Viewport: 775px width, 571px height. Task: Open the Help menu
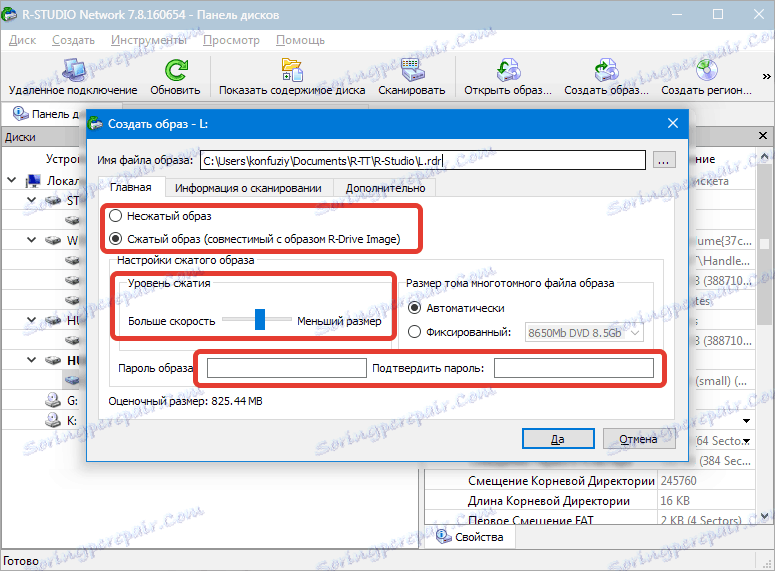(300, 40)
